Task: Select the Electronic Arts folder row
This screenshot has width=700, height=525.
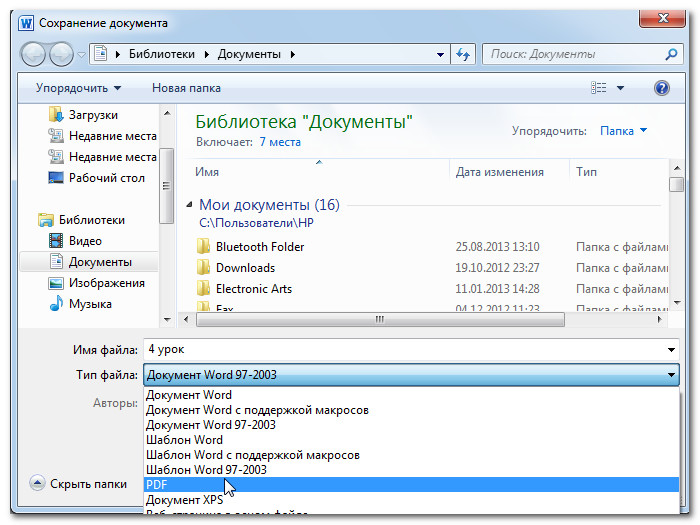Action: click(431, 289)
